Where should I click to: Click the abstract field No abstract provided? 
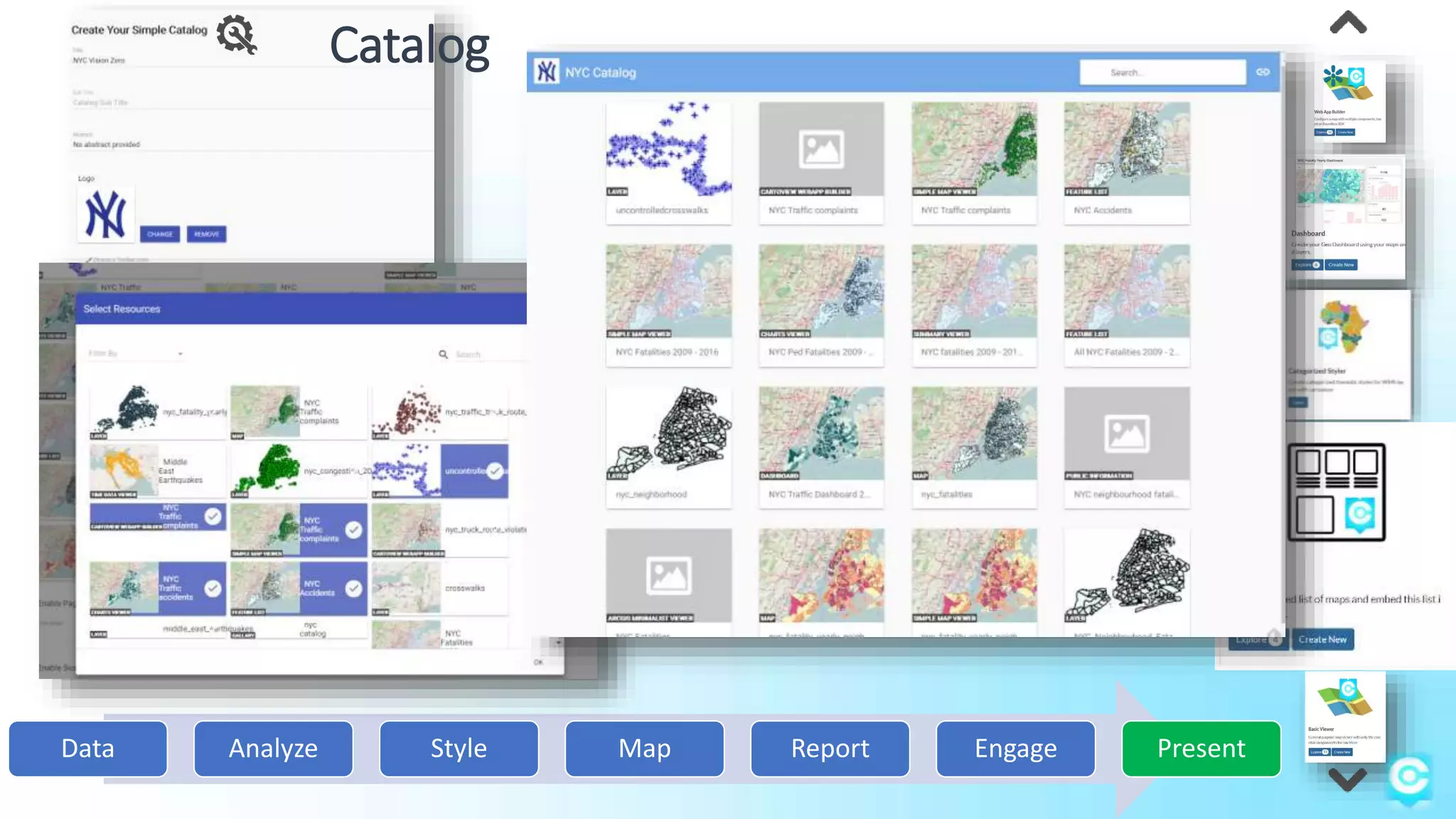coord(252,144)
